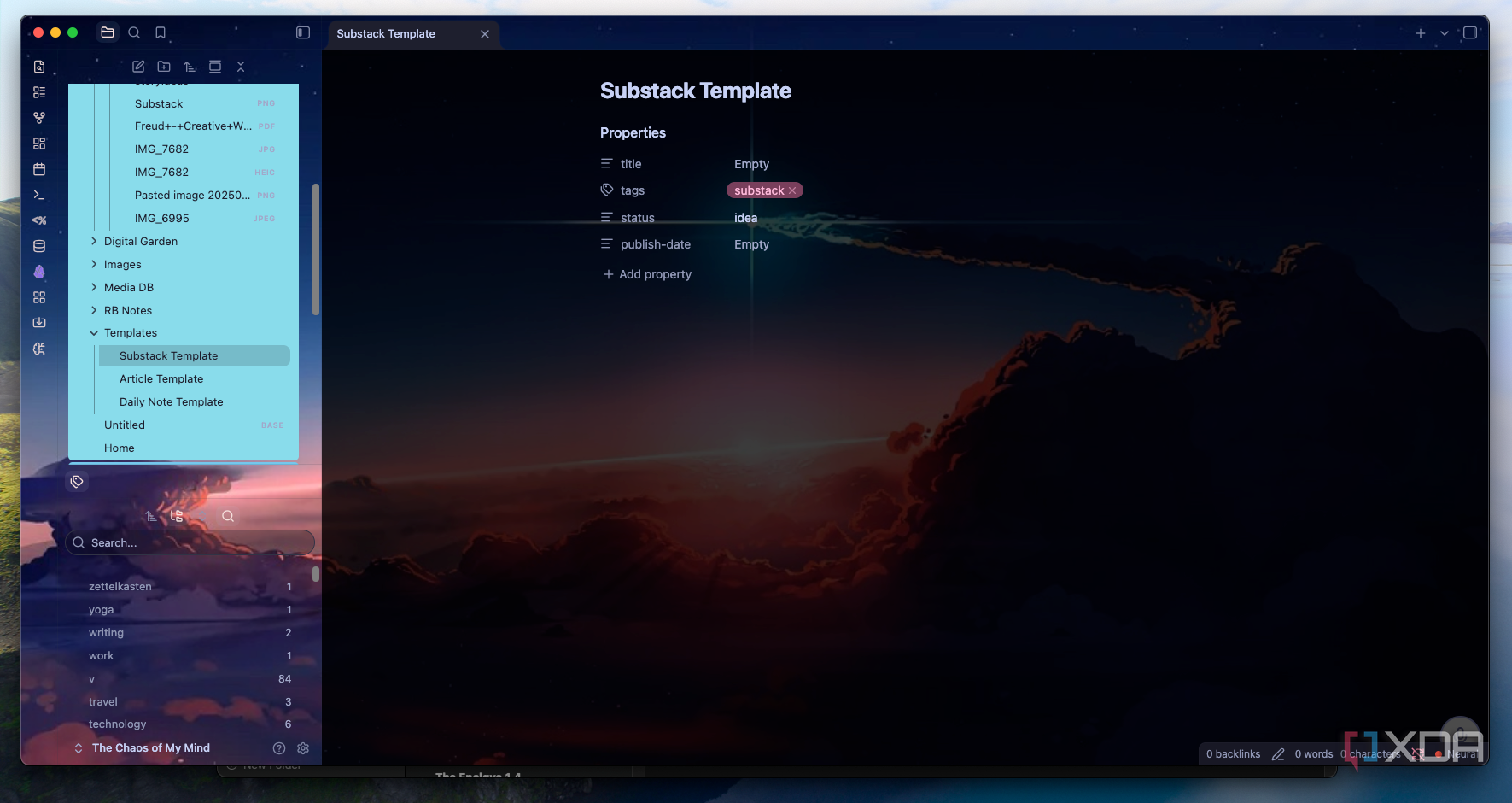Click the templater <% ribbon icon
Image resolution: width=1512 pixels, height=803 pixels.
(x=39, y=220)
